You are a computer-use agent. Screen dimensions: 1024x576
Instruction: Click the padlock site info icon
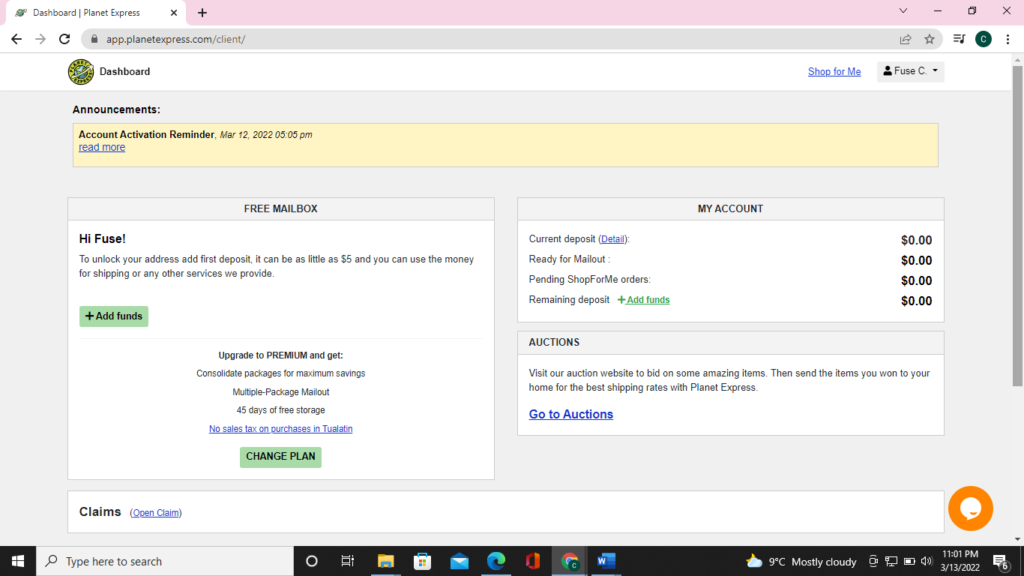tap(94, 39)
